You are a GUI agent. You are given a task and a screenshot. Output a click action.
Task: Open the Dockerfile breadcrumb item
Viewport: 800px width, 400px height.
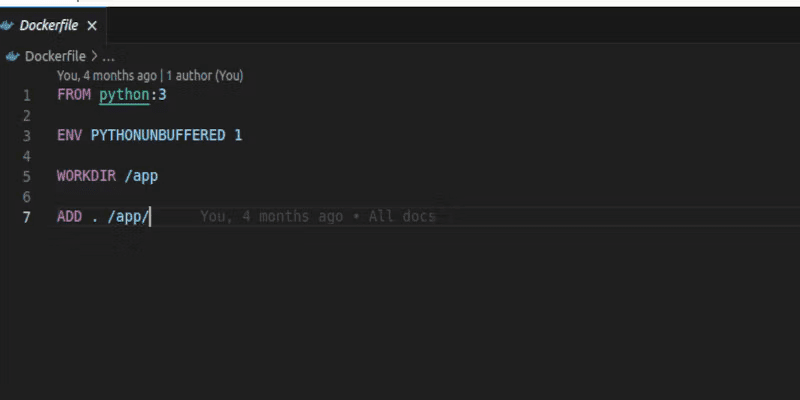(55, 56)
